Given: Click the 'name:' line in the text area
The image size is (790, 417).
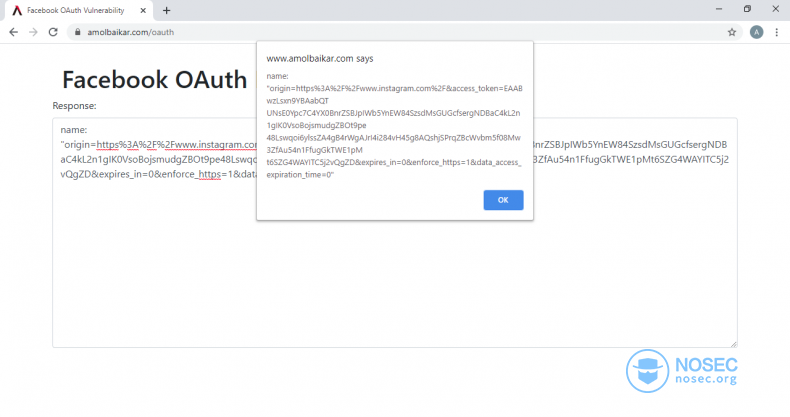Looking at the screenshot, I should pos(74,130).
